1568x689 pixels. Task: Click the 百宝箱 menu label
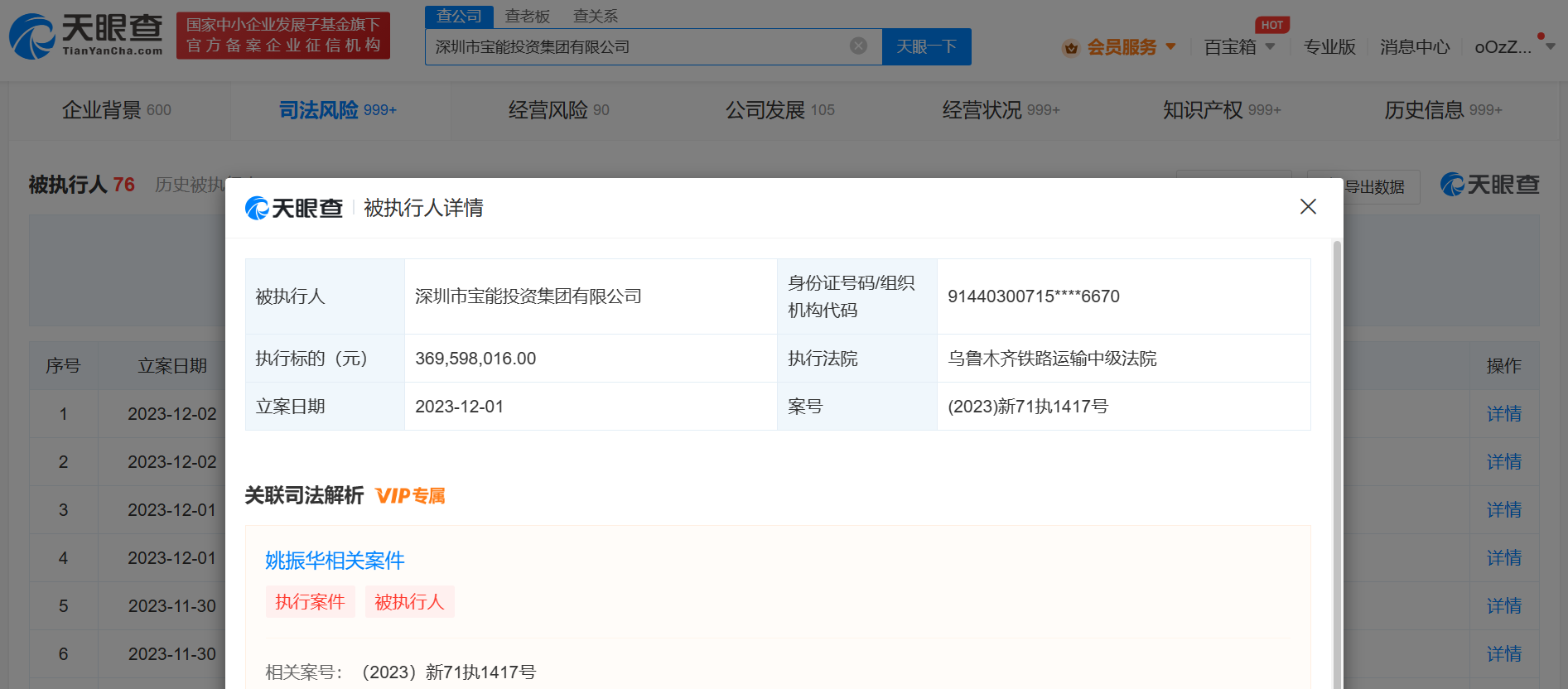1230,47
